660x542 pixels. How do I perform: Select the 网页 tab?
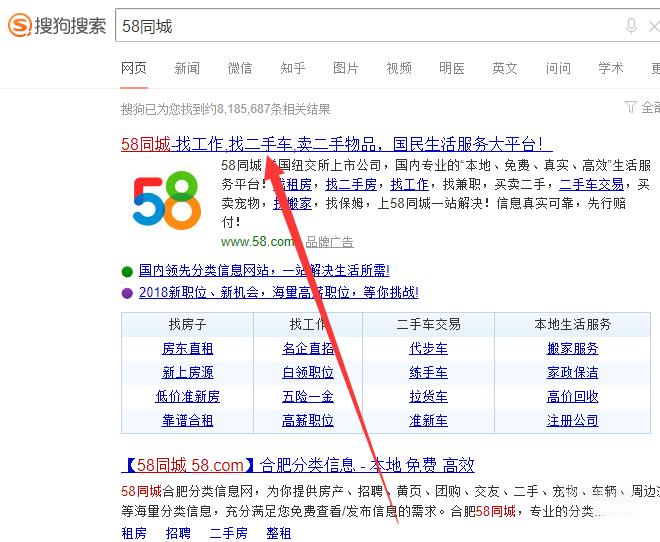pyautogui.click(x=134, y=68)
